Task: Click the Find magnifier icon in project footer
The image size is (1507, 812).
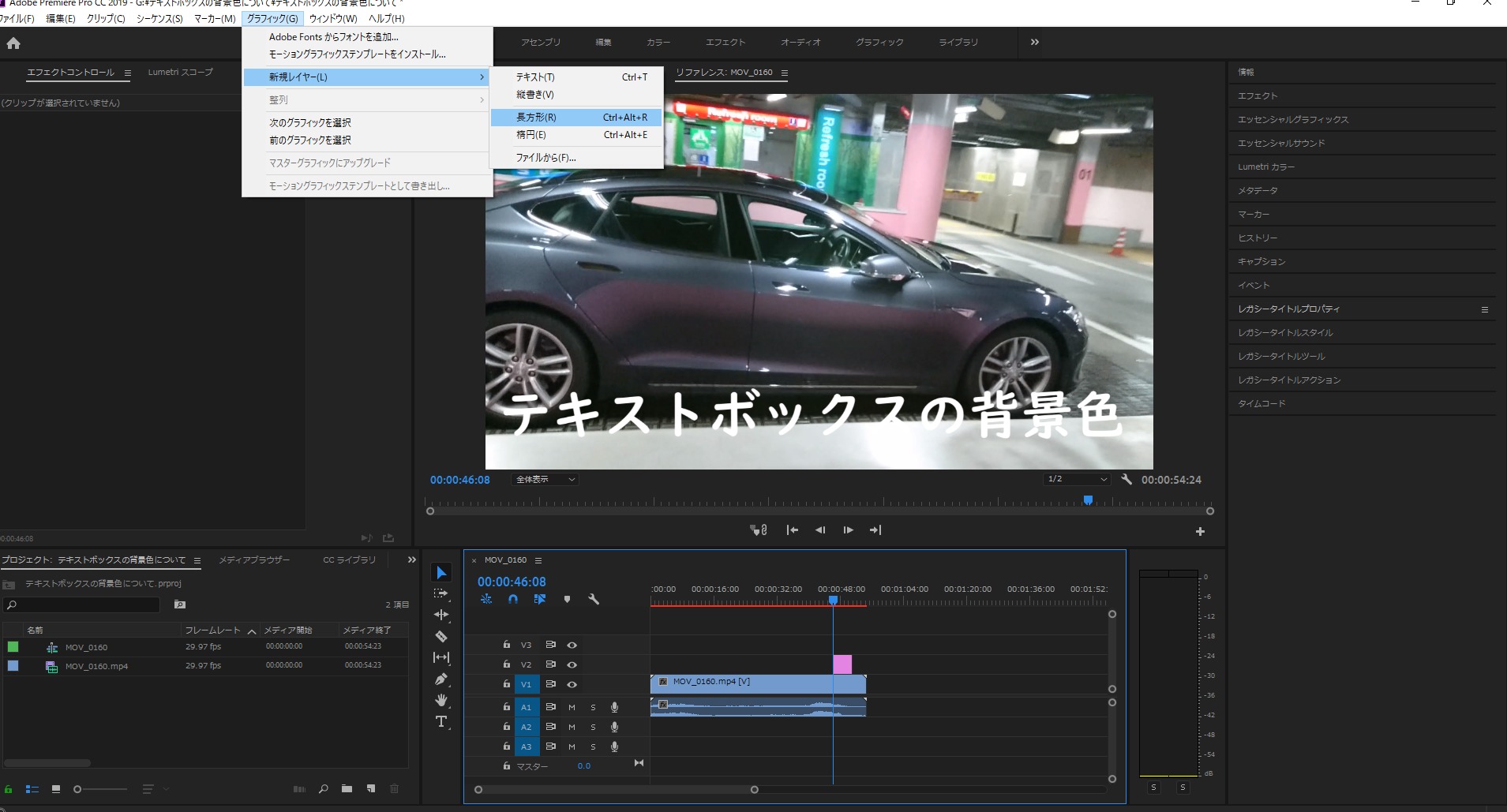Action: pyautogui.click(x=323, y=788)
